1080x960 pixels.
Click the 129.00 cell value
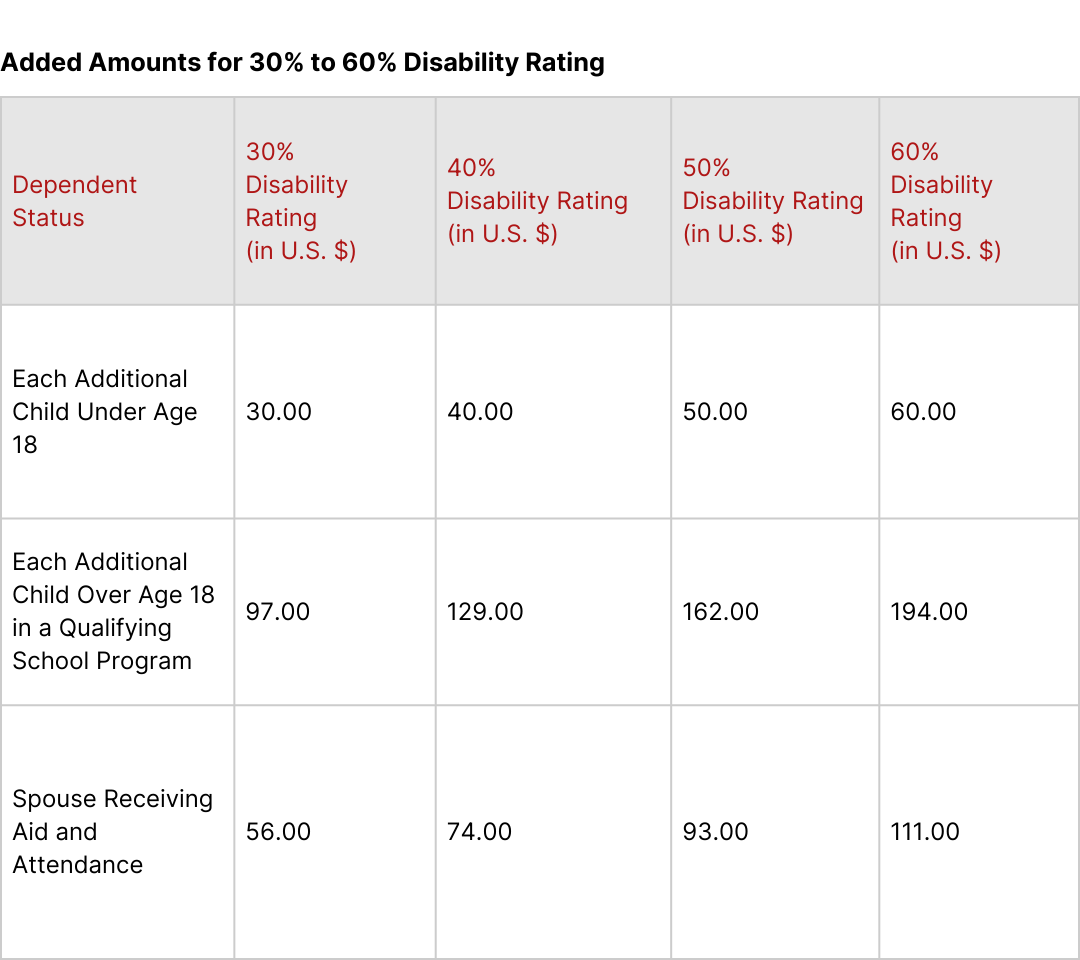pos(485,612)
